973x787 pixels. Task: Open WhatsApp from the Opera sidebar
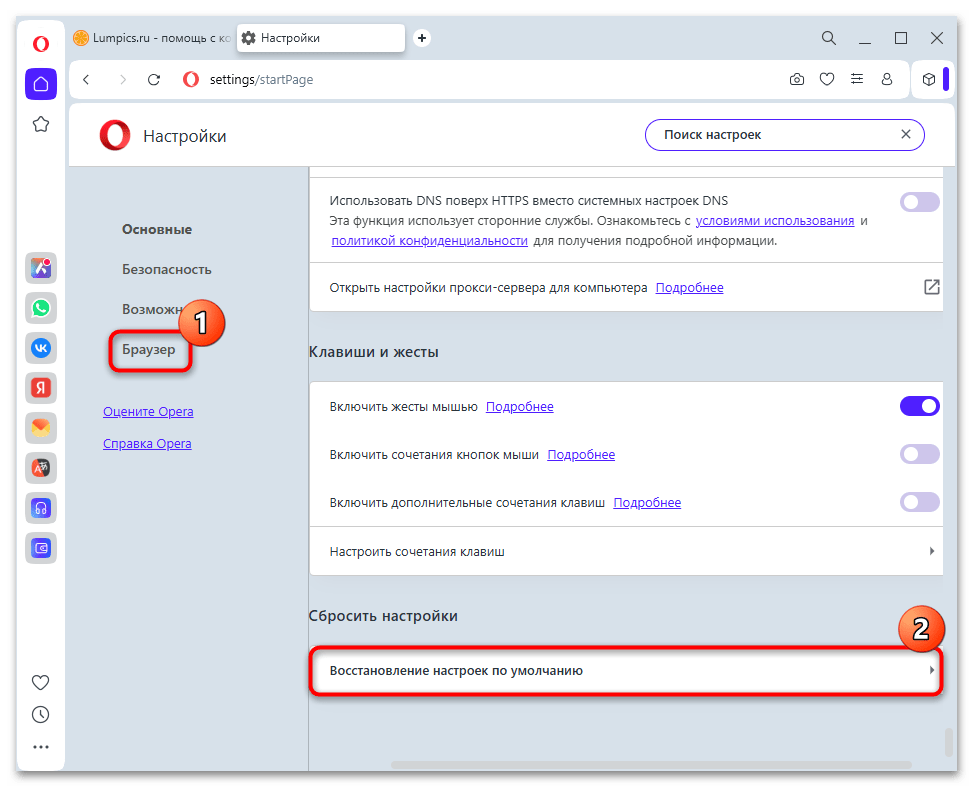point(41,307)
